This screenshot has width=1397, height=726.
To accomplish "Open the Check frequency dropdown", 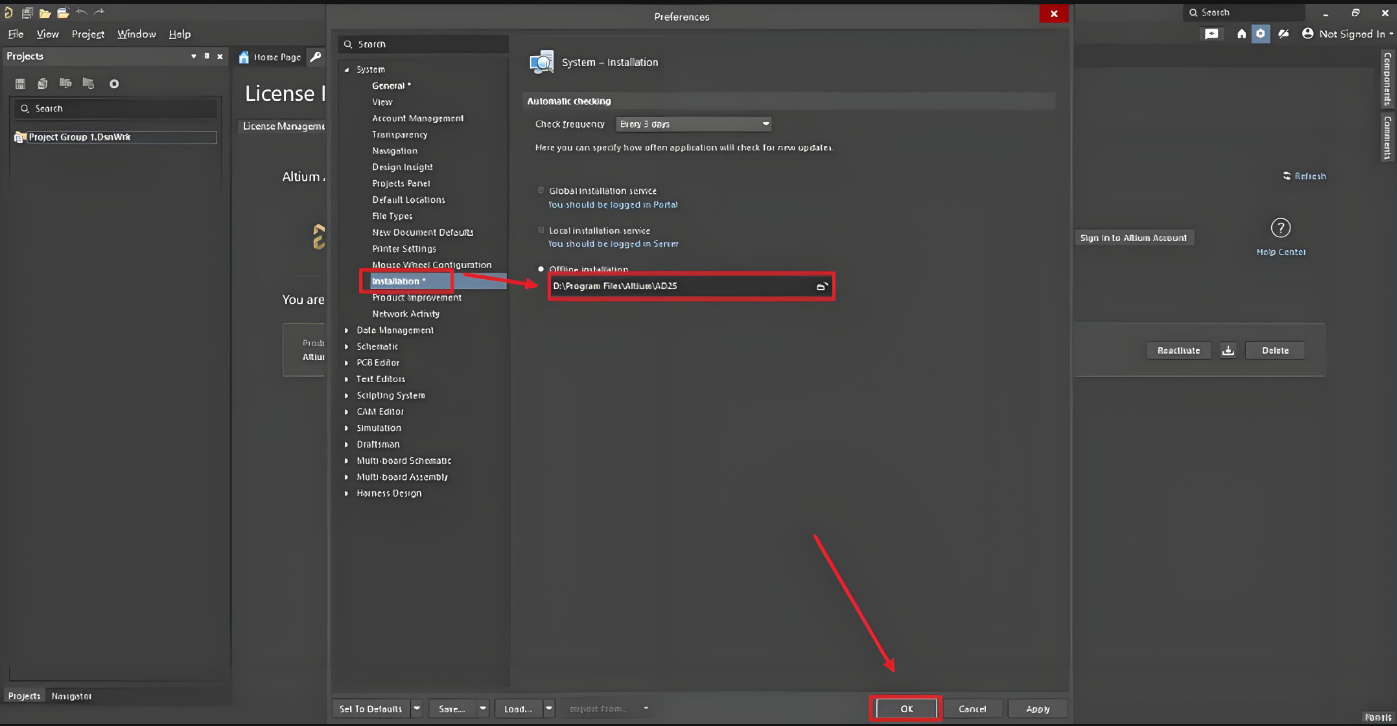I will pos(694,124).
